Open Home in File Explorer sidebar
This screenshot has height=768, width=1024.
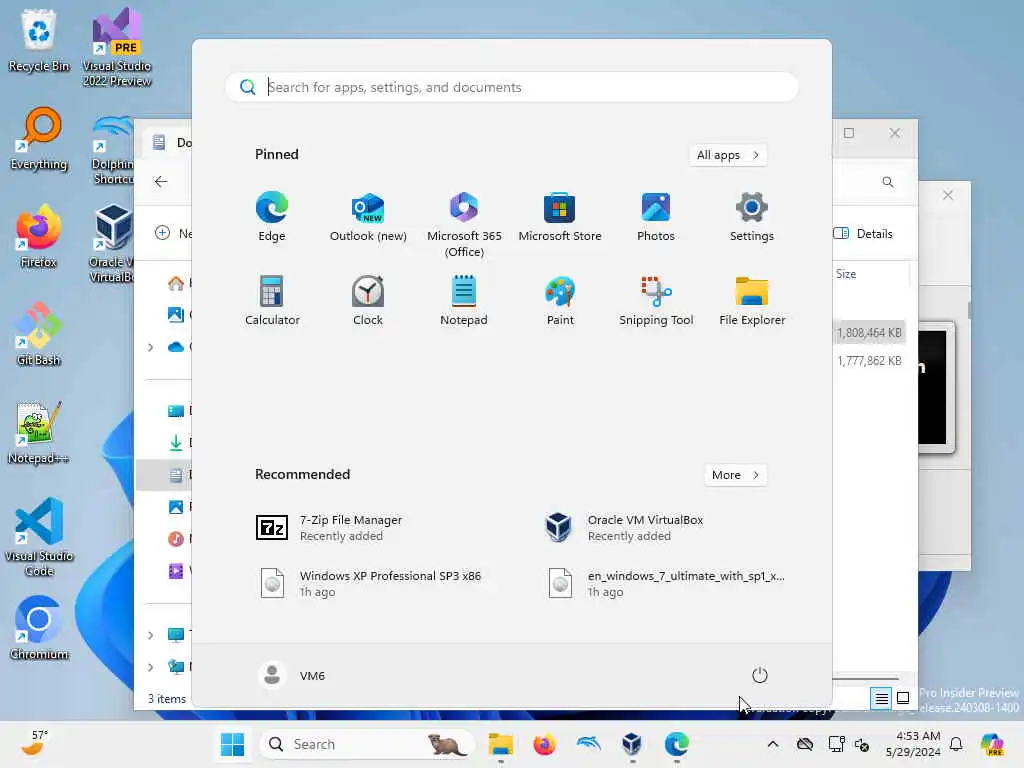pyautogui.click(x=176, y=283)
